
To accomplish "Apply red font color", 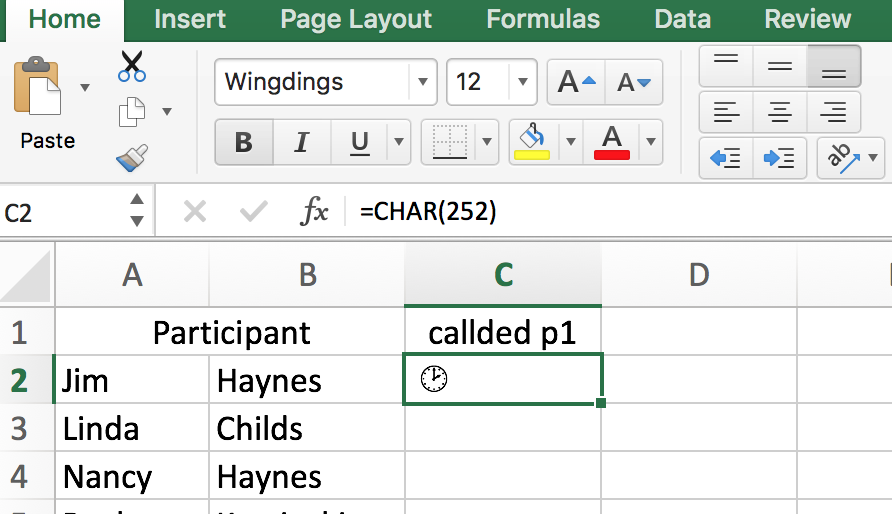I will point(612,142).
